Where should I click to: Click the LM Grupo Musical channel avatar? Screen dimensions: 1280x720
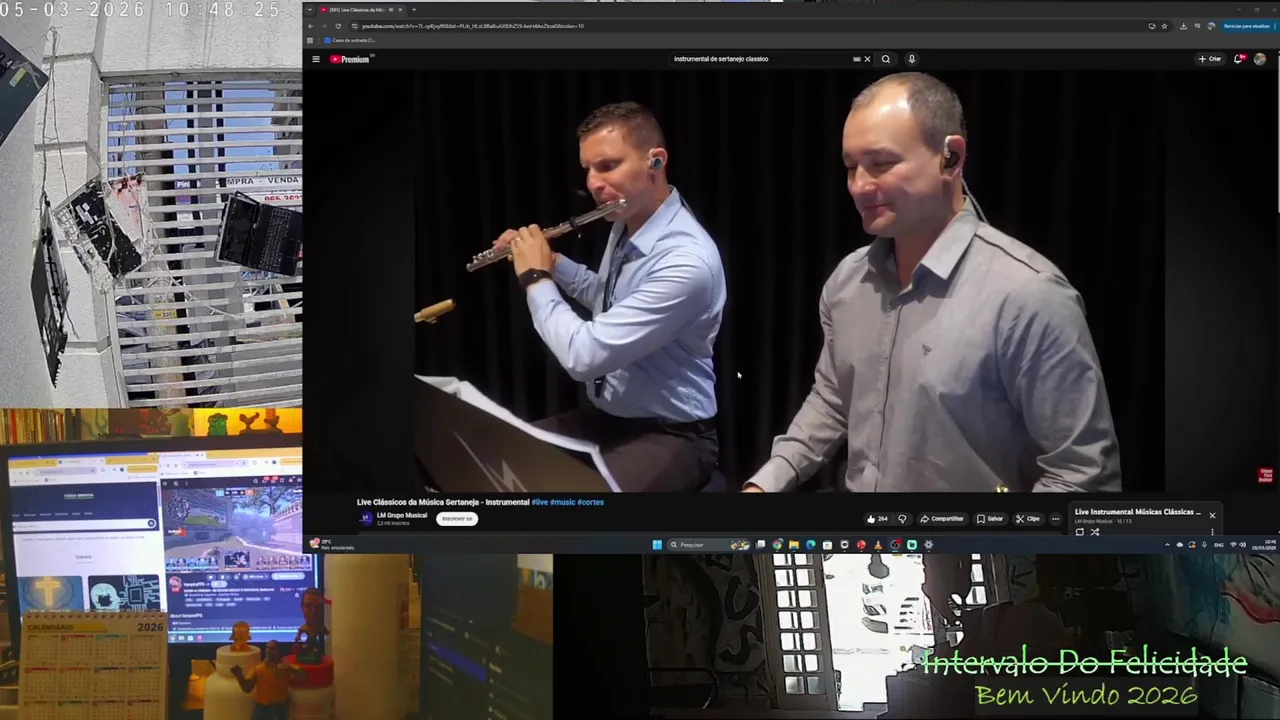(x=366, y=518)
